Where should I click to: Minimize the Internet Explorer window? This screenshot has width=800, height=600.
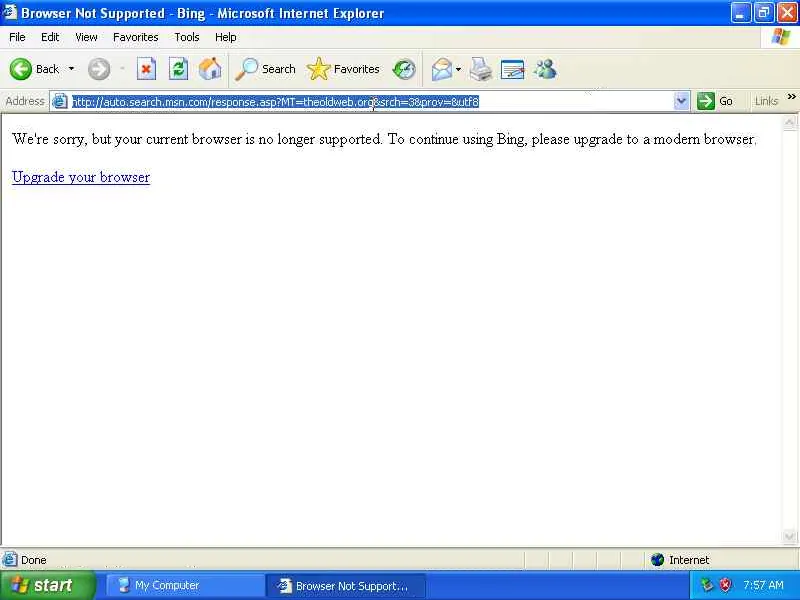(740, 12)
